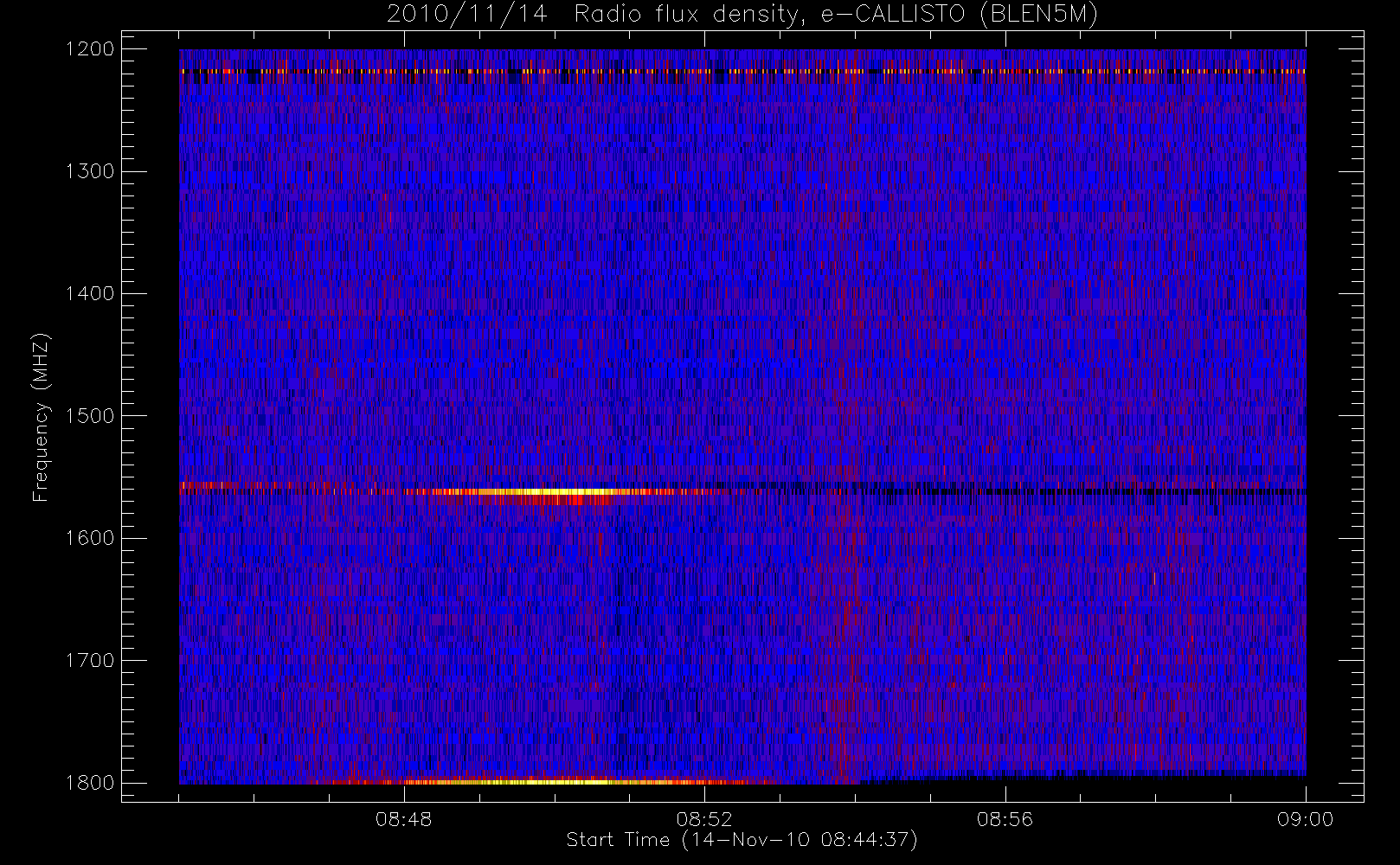Click the 1500 frequency tick label

(90, 416)
